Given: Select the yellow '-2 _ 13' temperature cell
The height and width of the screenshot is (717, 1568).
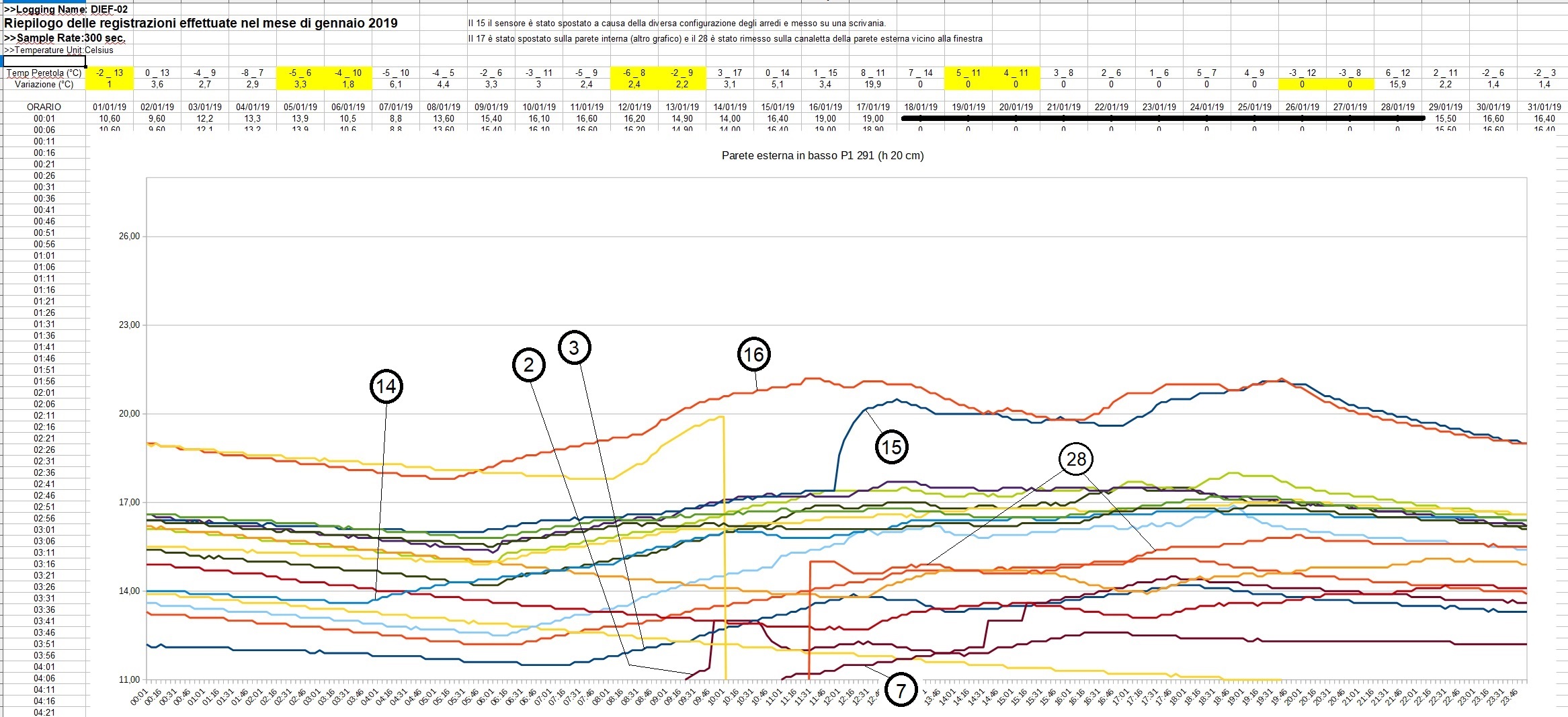Looking at the screenshot, I should [x=109, y=73].
